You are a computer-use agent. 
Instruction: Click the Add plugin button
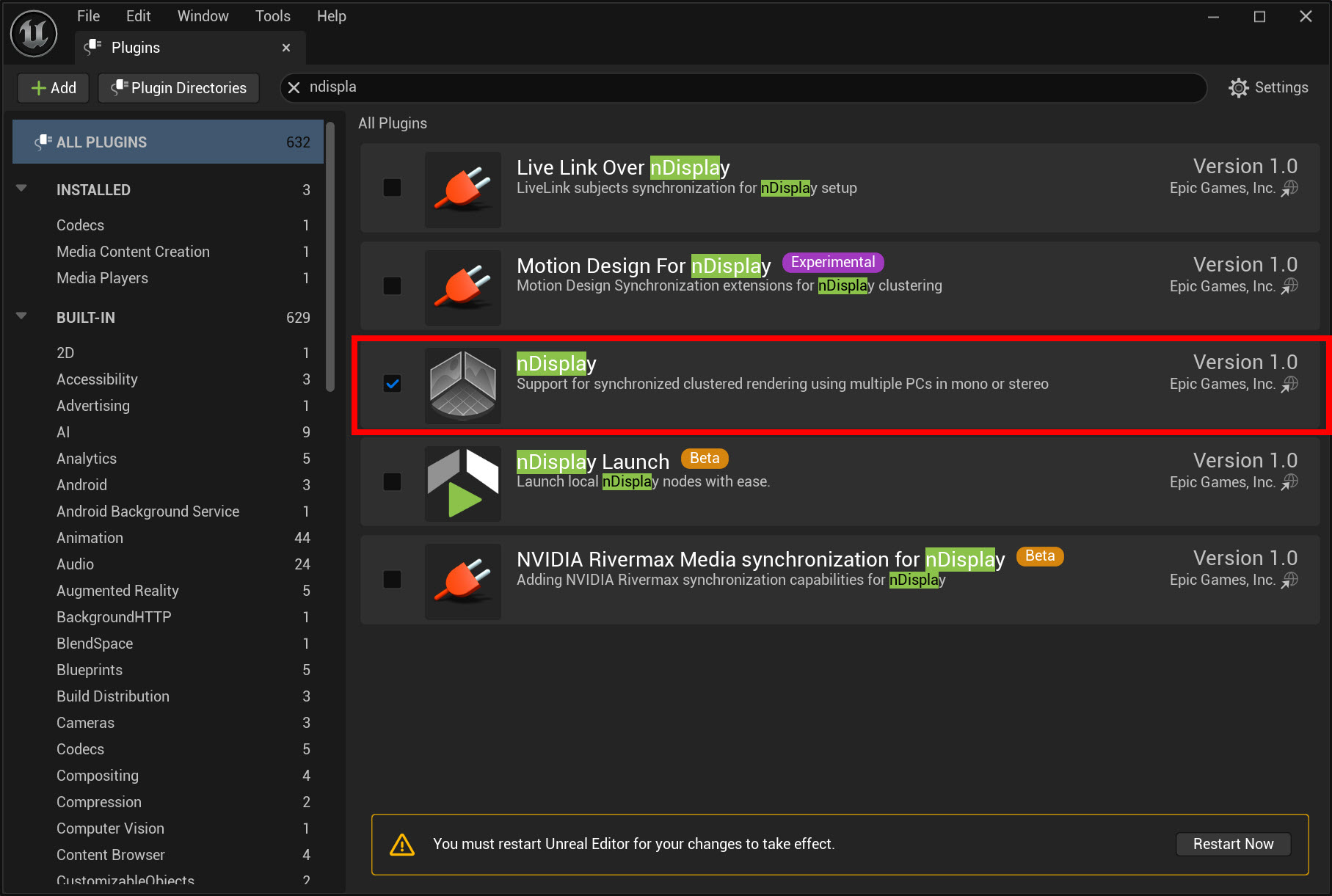[x=54, y=88]
